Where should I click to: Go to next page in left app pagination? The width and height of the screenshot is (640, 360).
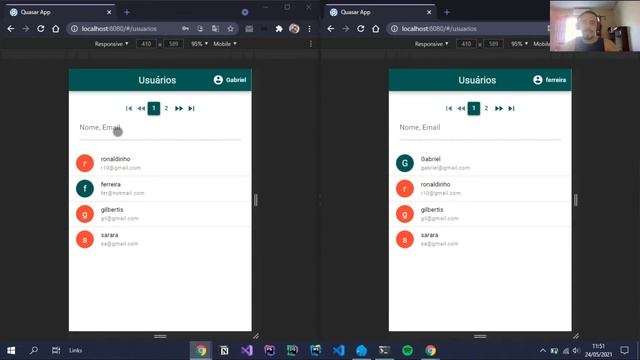[x=179, y=108]
